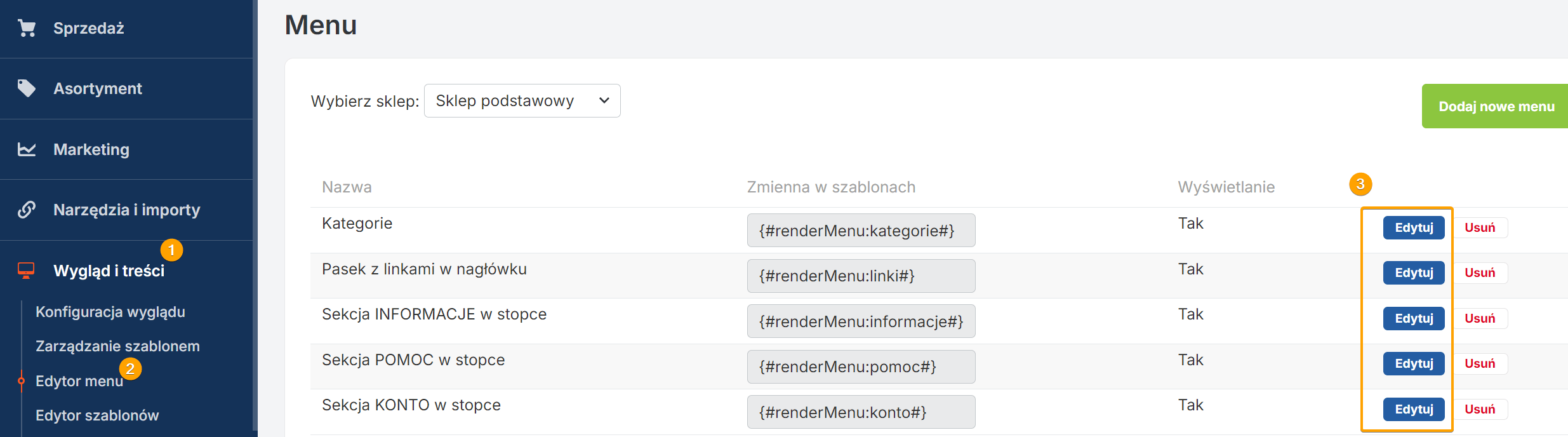Screen dimensions: 1568x437
Task: Delete the Sekcja KONTO w stopce menu
Action: 1480,409
